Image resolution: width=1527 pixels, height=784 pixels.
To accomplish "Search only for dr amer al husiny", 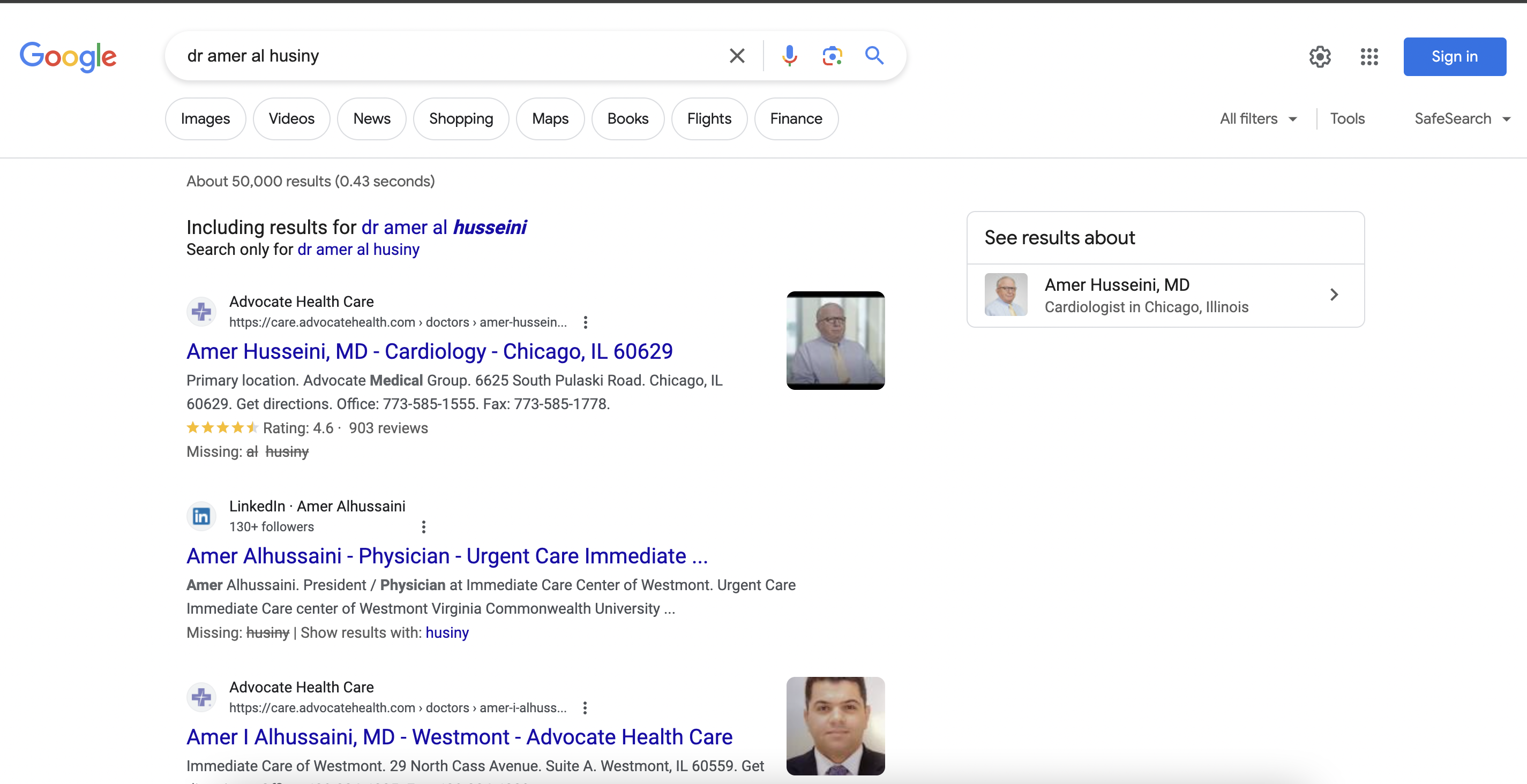I will (358, 250).
